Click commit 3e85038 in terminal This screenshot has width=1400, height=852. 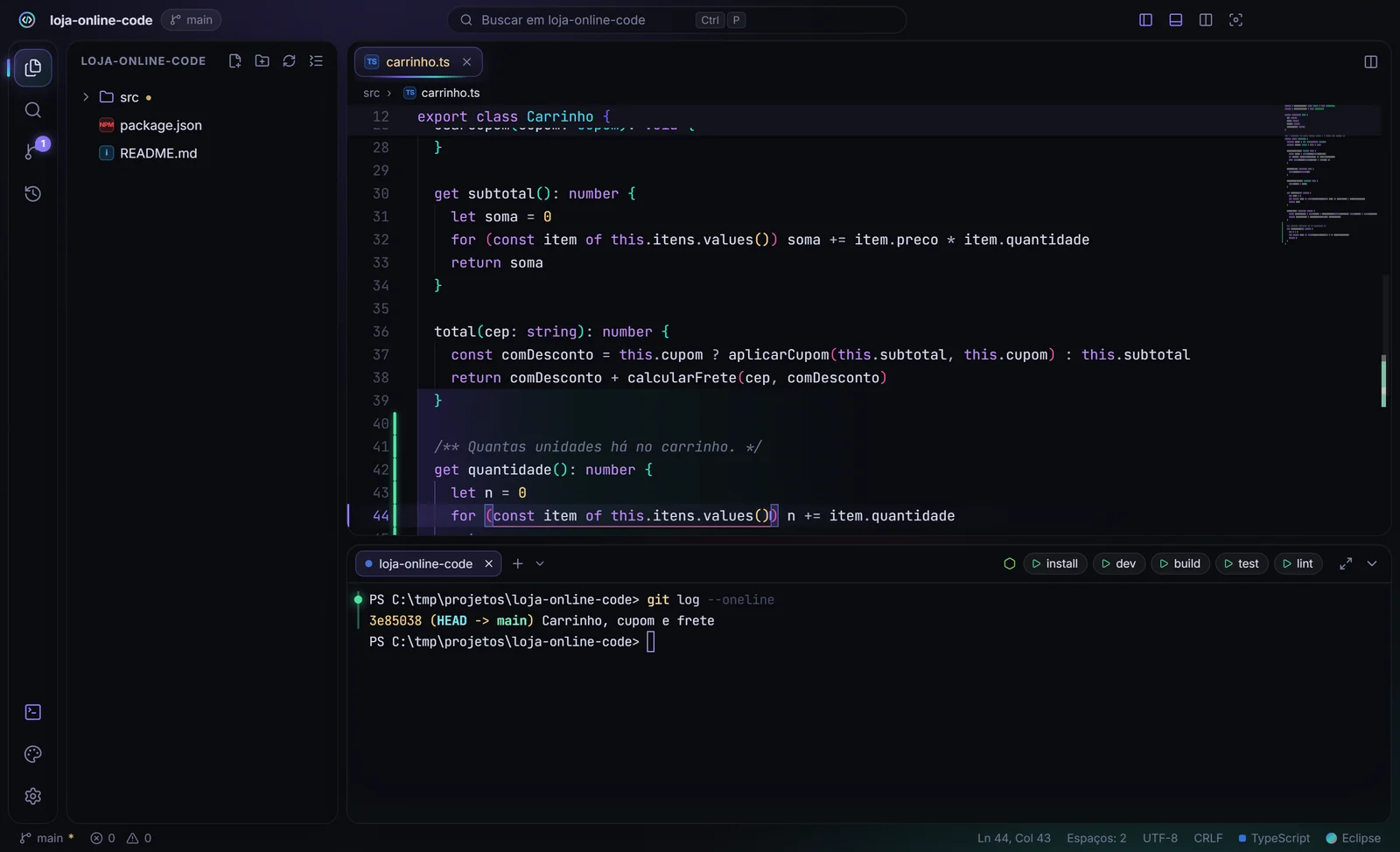coord(395,621)
